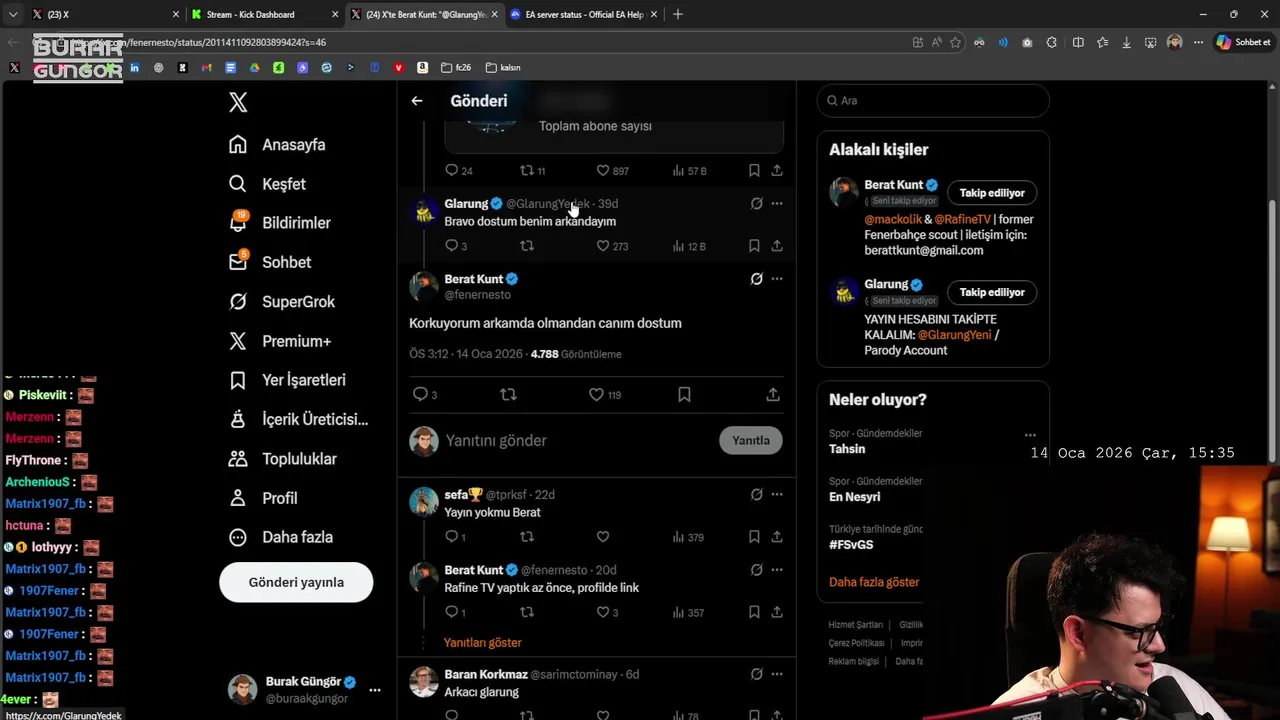
Task: Open the Tahsin trending topic
Action: 847,450
